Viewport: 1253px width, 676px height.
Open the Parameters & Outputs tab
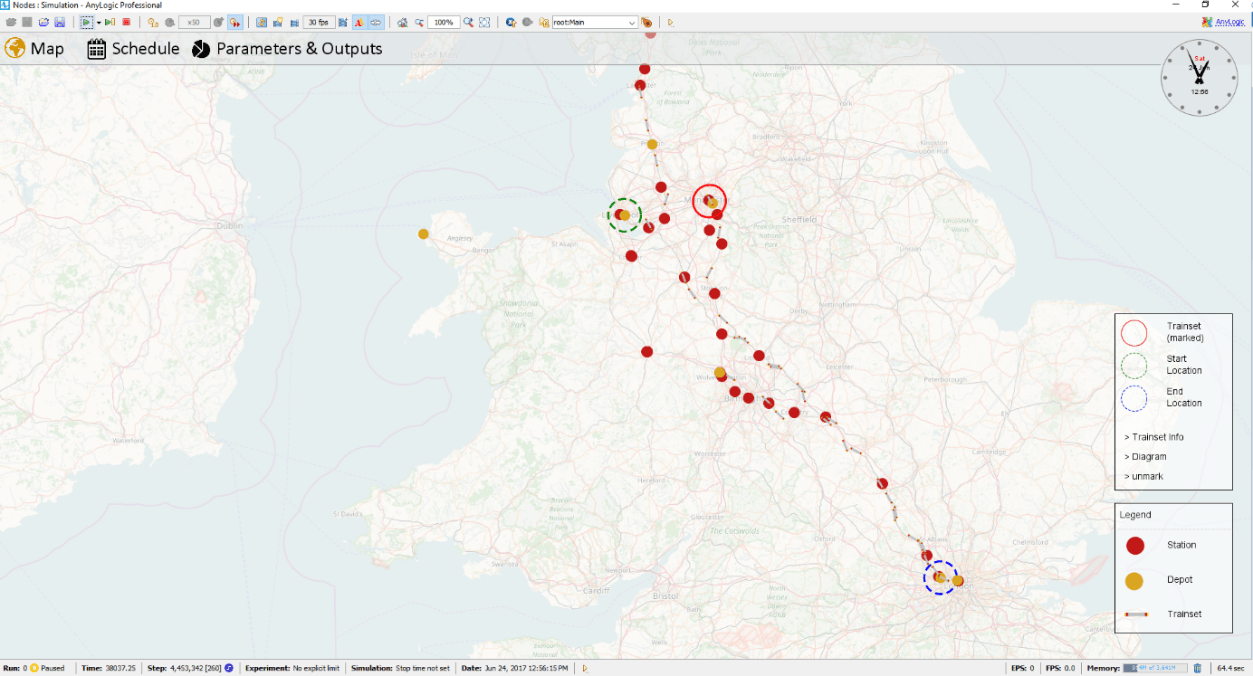(287, 48)
